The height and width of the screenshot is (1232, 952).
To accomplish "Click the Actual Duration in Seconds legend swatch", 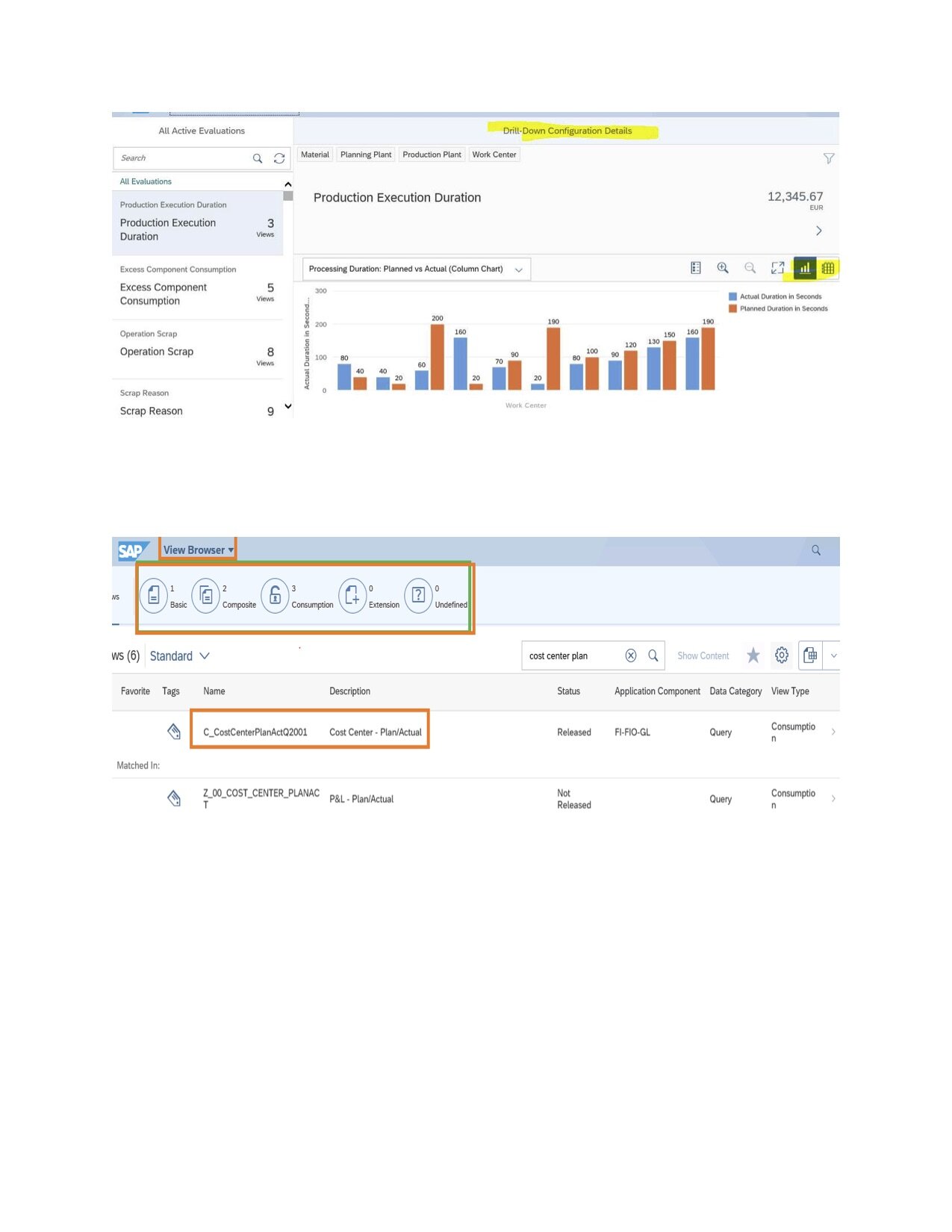I will pos(732,296).
